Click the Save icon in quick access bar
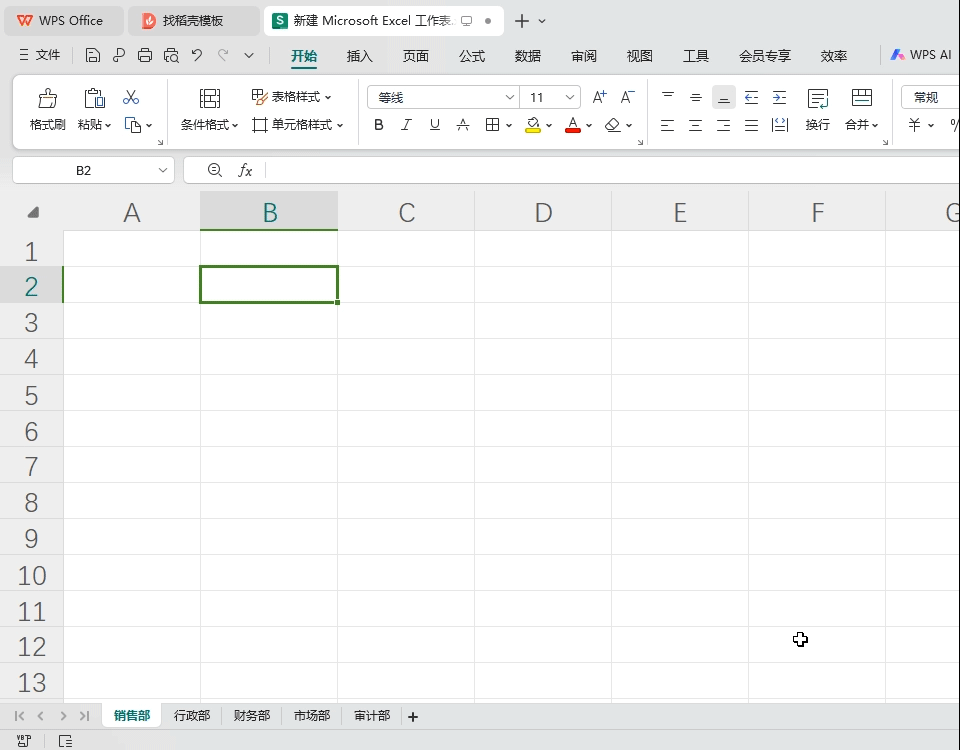This screenshot has width=960, height=750. click(x=93, y=56)
